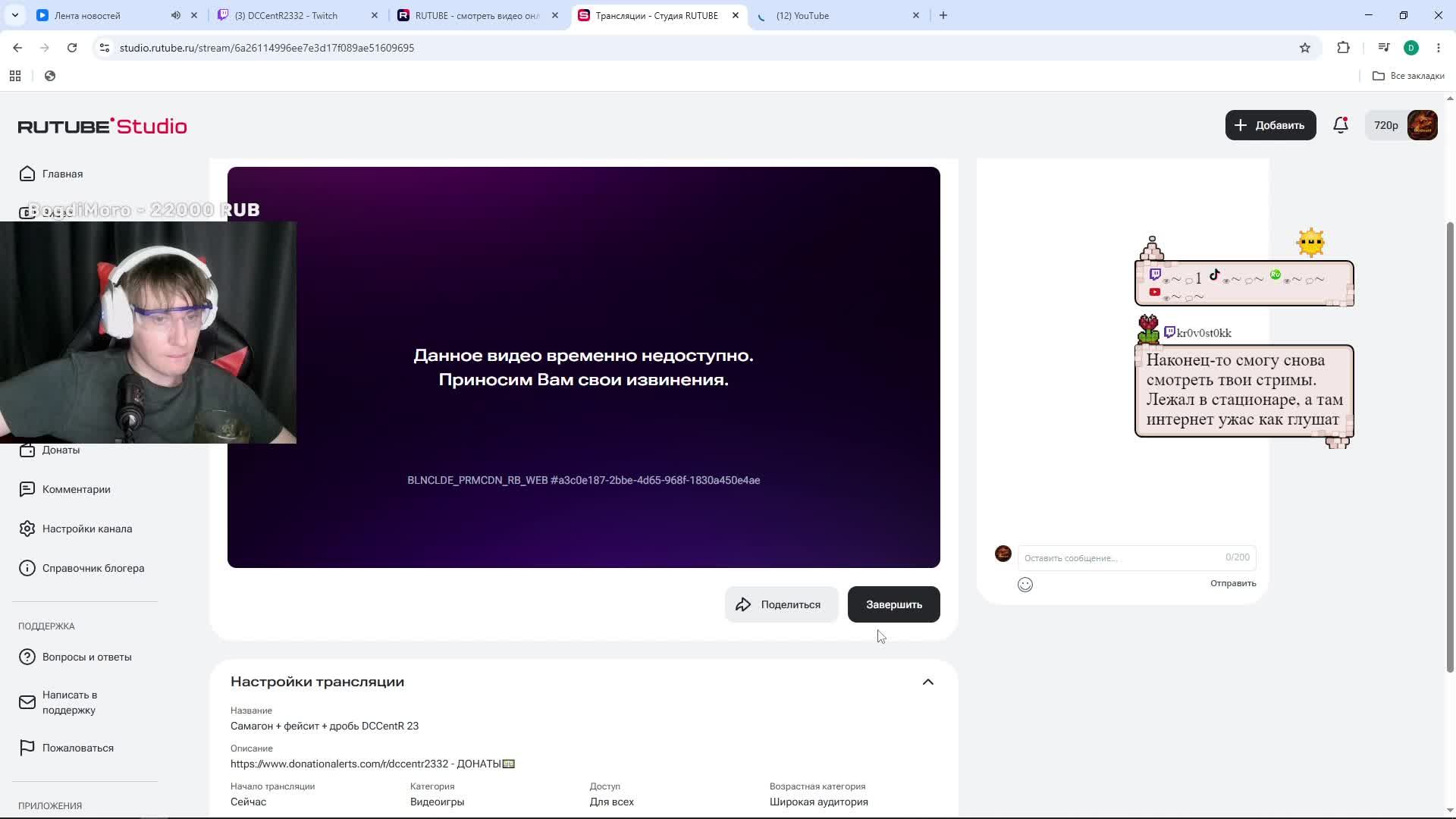
Task: Click stream title Самагон + фейсит + дробь
Action: pyautogui.click(x=325, y=726)
